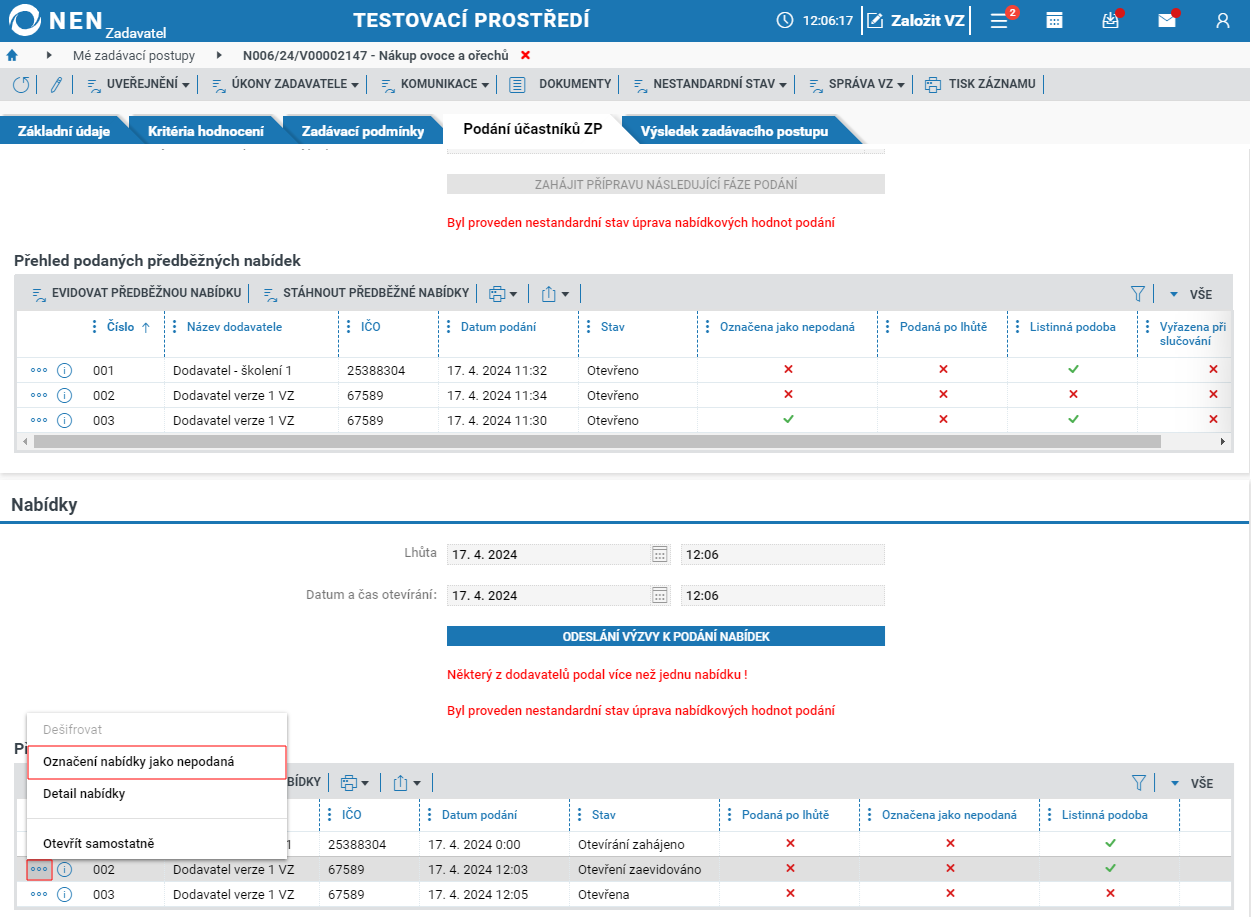Choose Označení nabídky jako nepodaná menu item

pyautogui.click(x=157, y=762)
